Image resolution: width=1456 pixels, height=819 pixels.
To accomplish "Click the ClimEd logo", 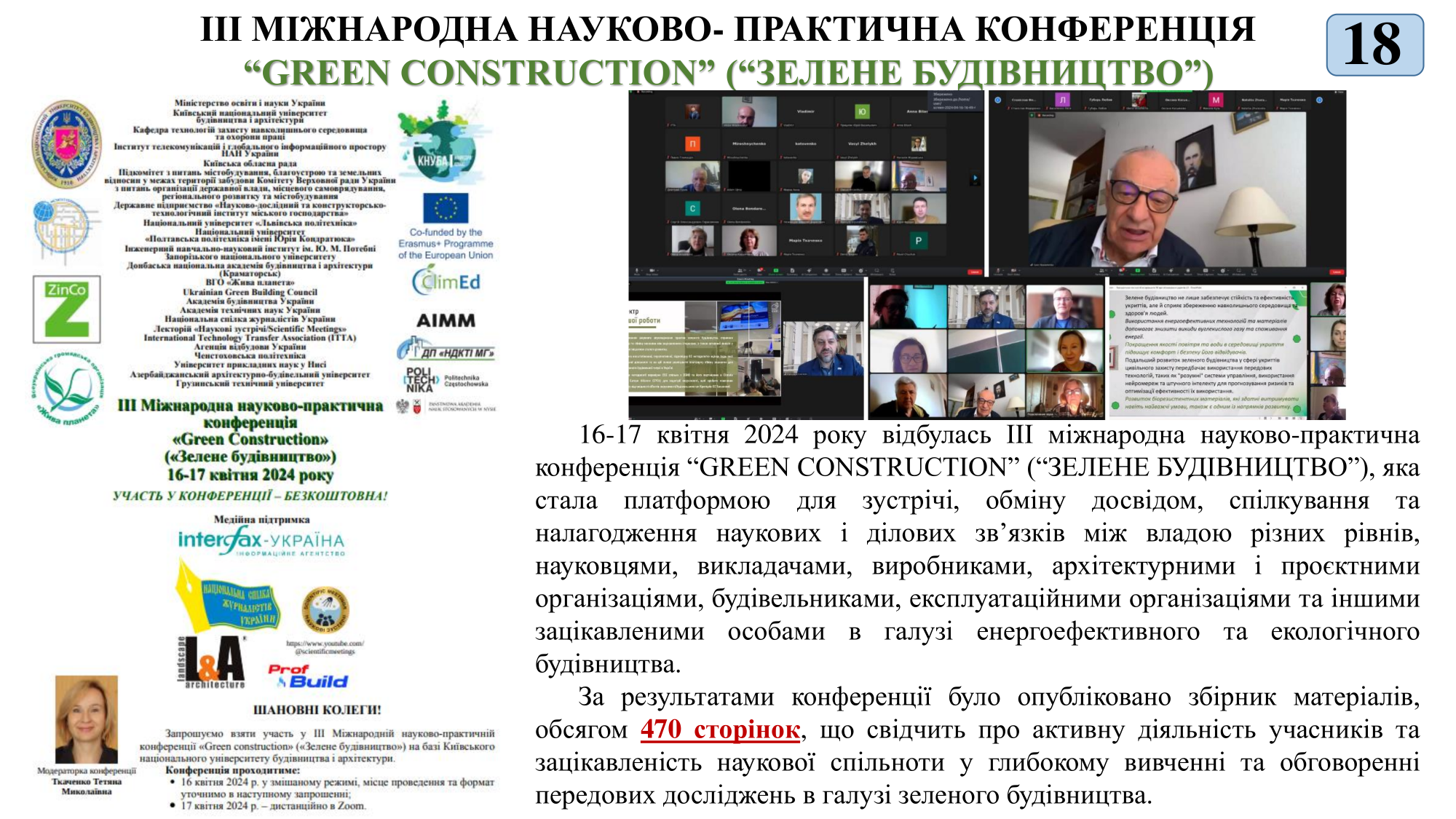I will 446,282.
